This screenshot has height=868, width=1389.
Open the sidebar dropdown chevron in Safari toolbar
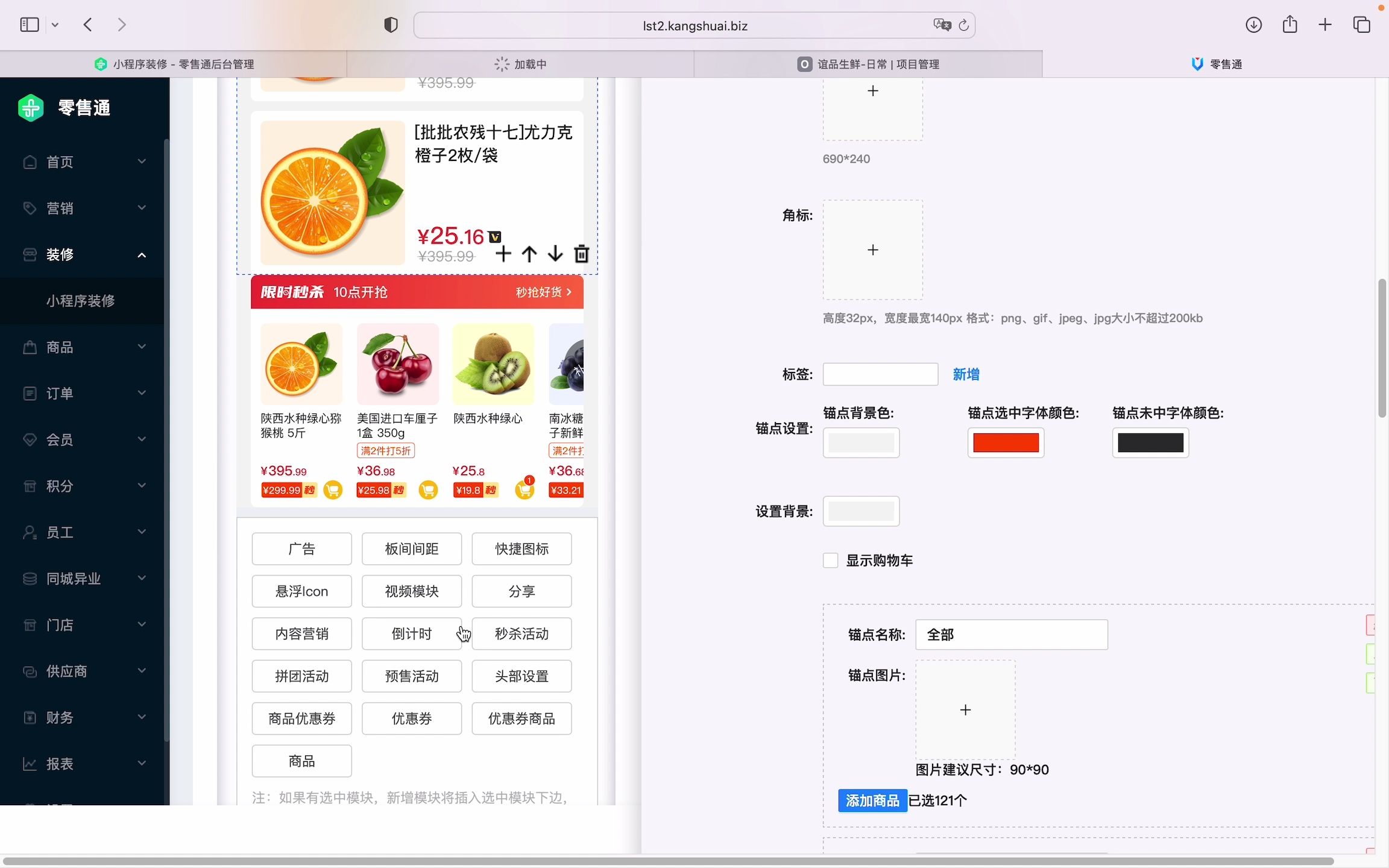click(x=55, y=25)
